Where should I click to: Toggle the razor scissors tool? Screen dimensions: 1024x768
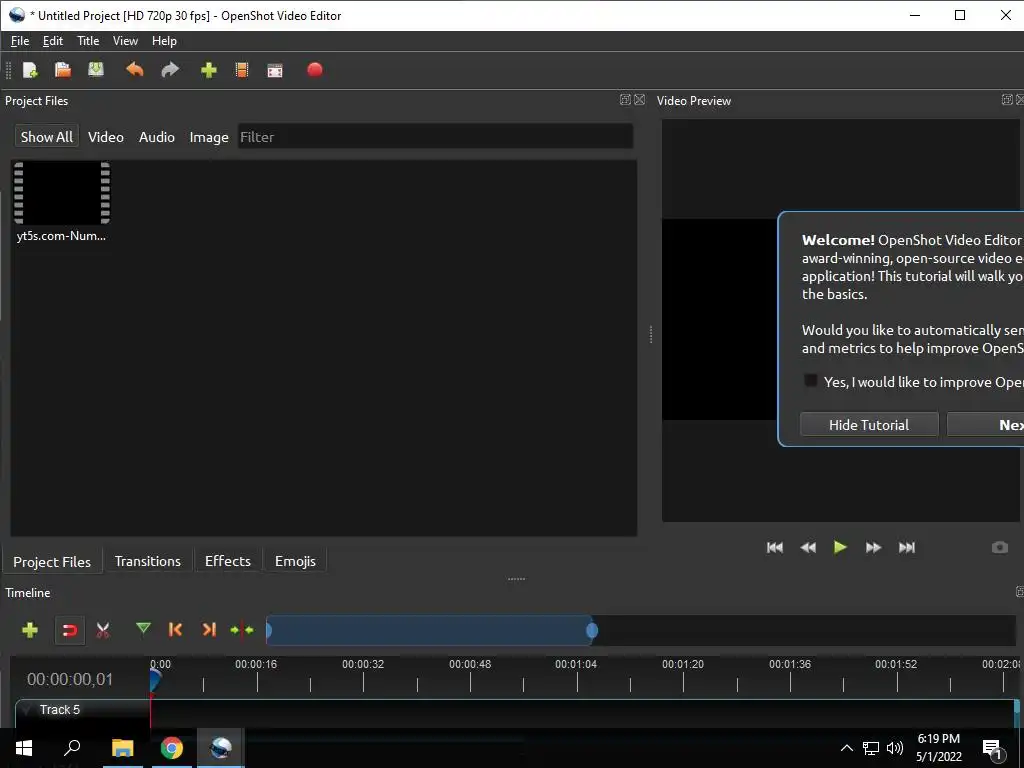[x=103, y=630]
